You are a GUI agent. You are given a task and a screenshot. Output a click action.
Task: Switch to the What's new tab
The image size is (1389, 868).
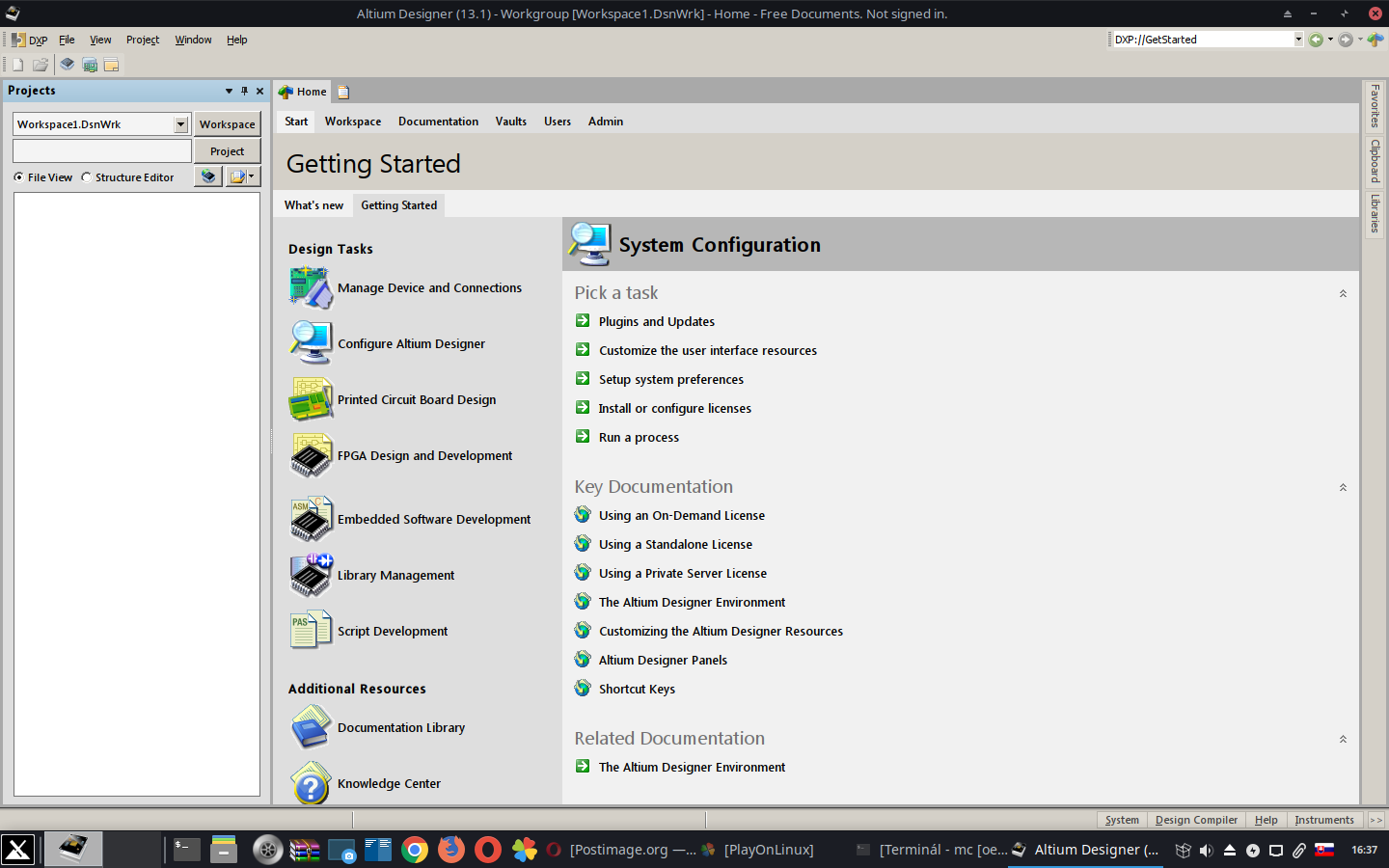click(x=313, y=205)
